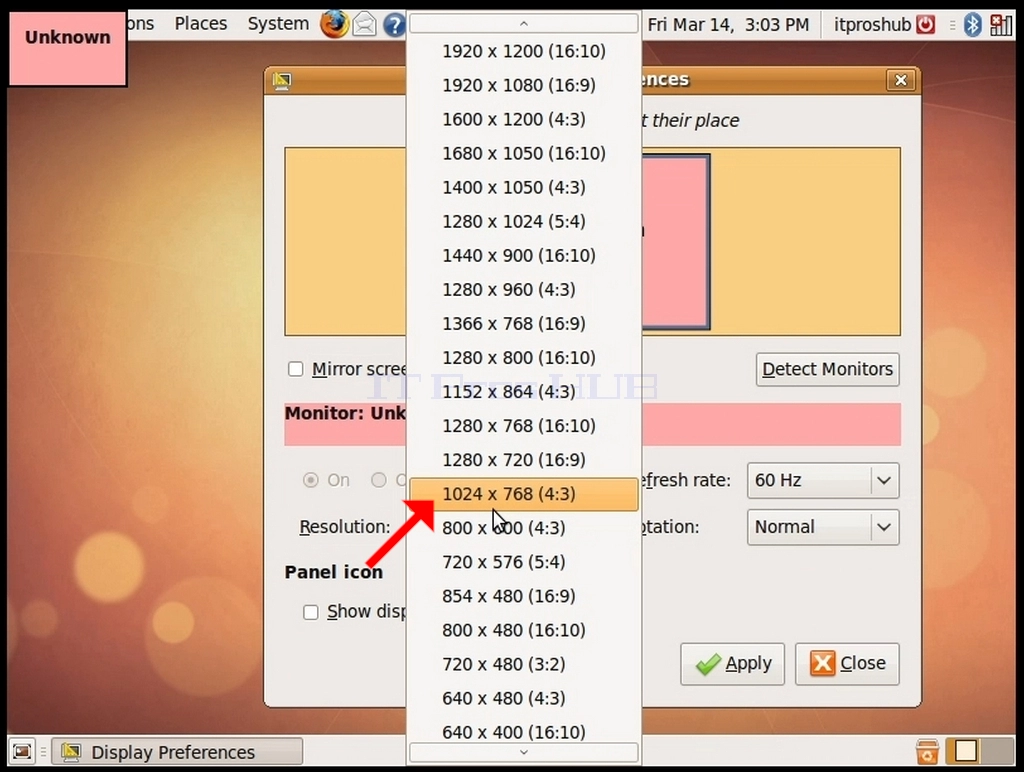1024x772 pixels.
Task: Open the trash icon in bottom panel
Action: point(927,751)
